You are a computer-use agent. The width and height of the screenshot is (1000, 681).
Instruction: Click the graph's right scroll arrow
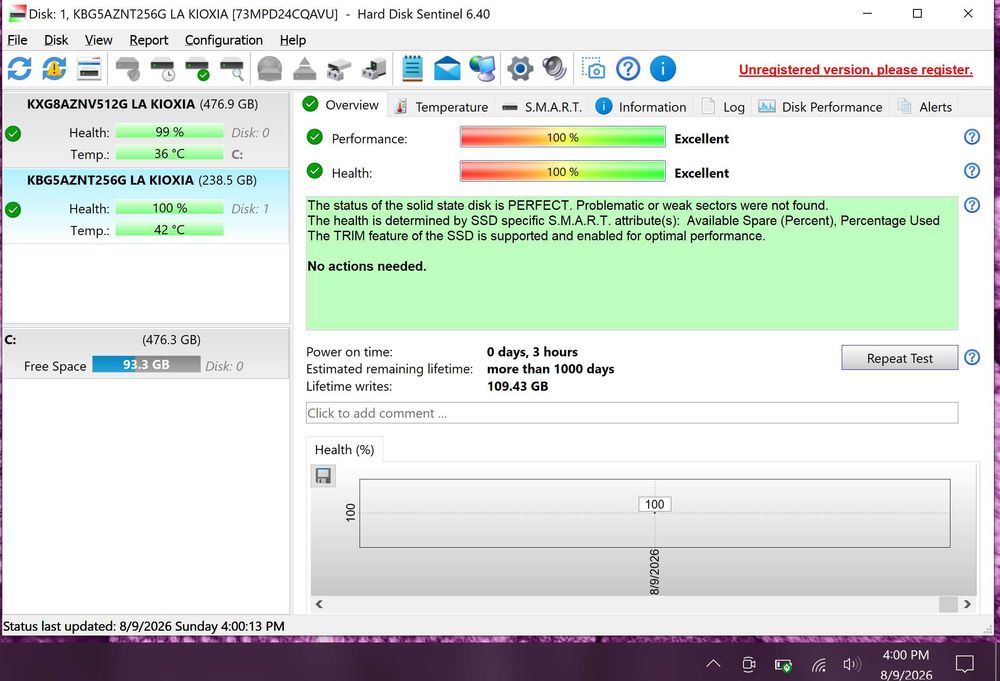967,604
